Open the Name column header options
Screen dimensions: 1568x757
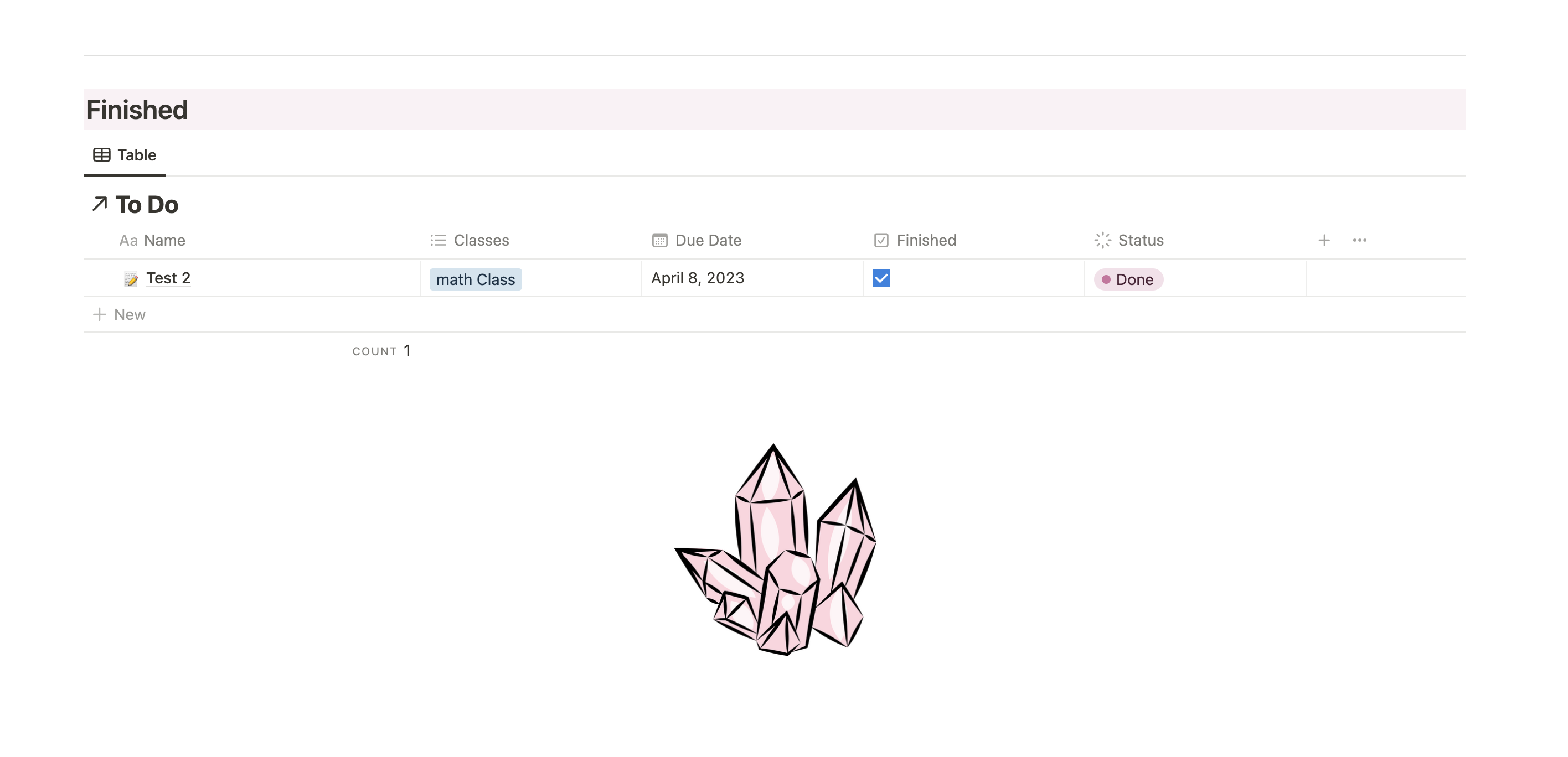164,240
